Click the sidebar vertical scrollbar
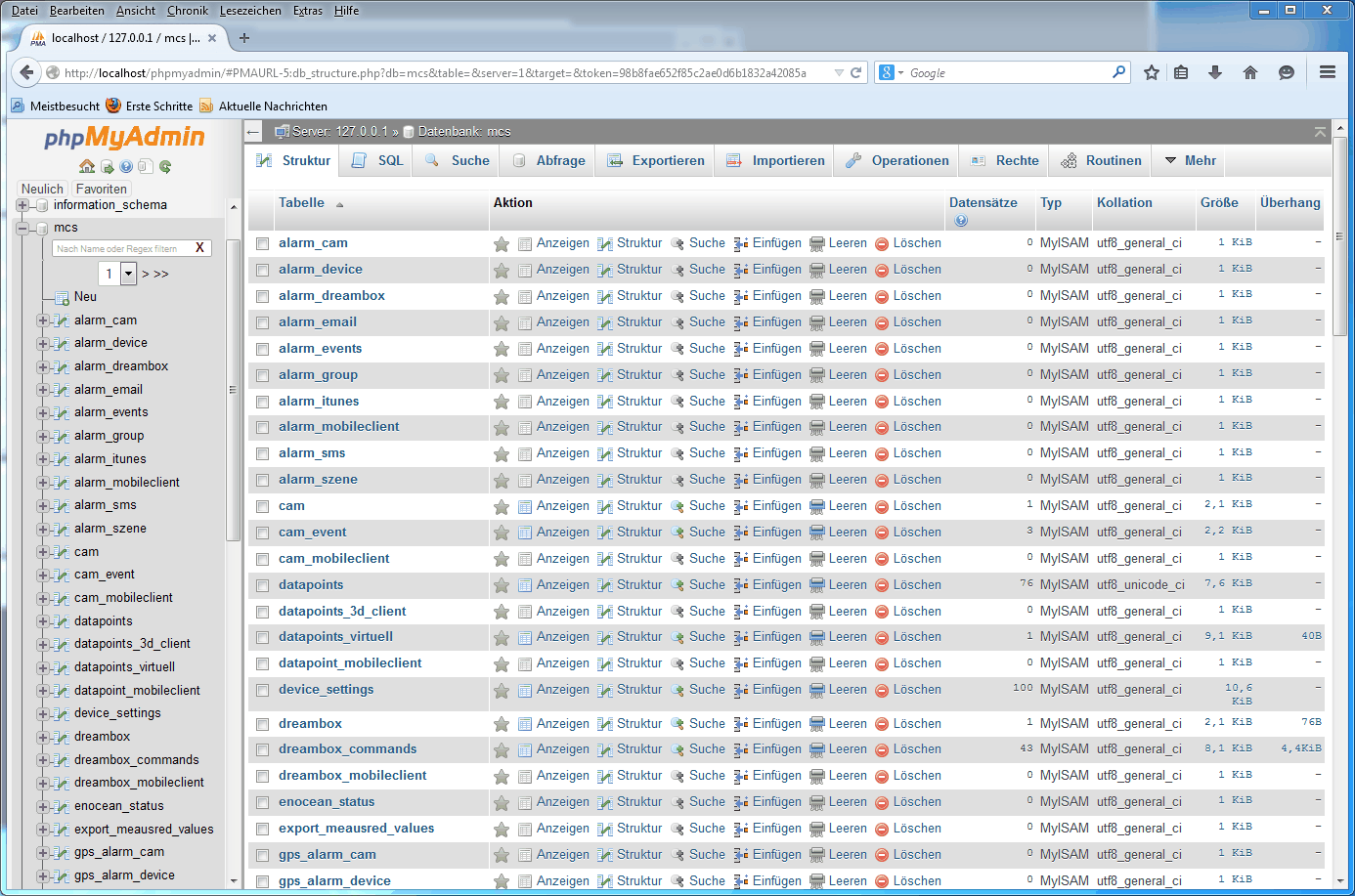 coord(233,390)
